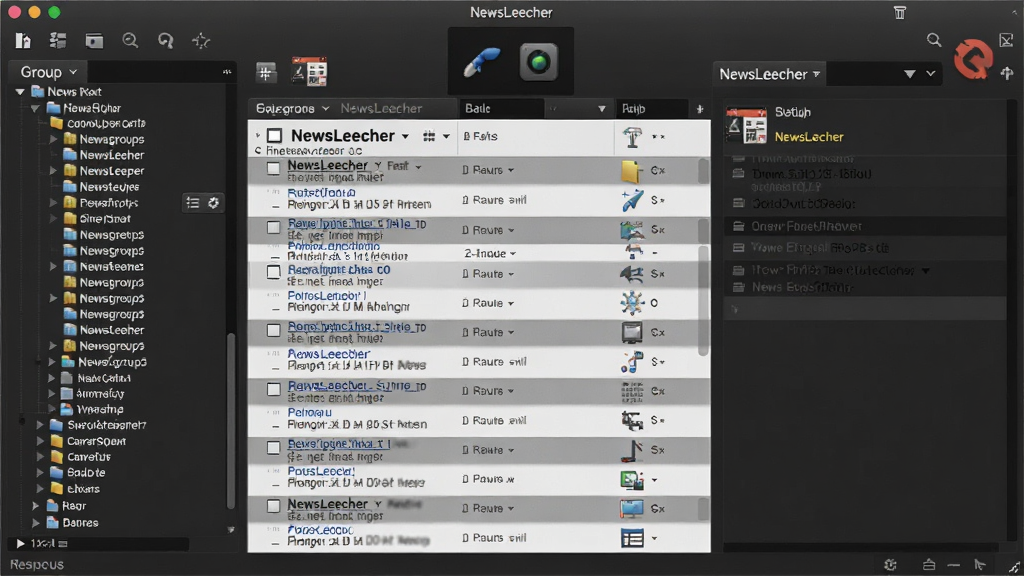Click the magnifier icon in left toolbar

coord(130,40)
